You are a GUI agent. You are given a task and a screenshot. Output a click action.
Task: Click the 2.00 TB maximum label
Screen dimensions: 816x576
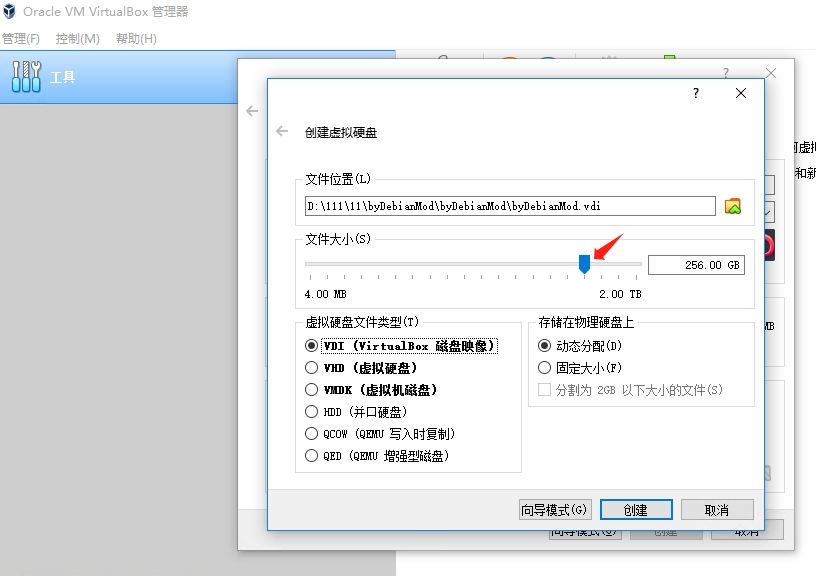click(x=620, y=294)
